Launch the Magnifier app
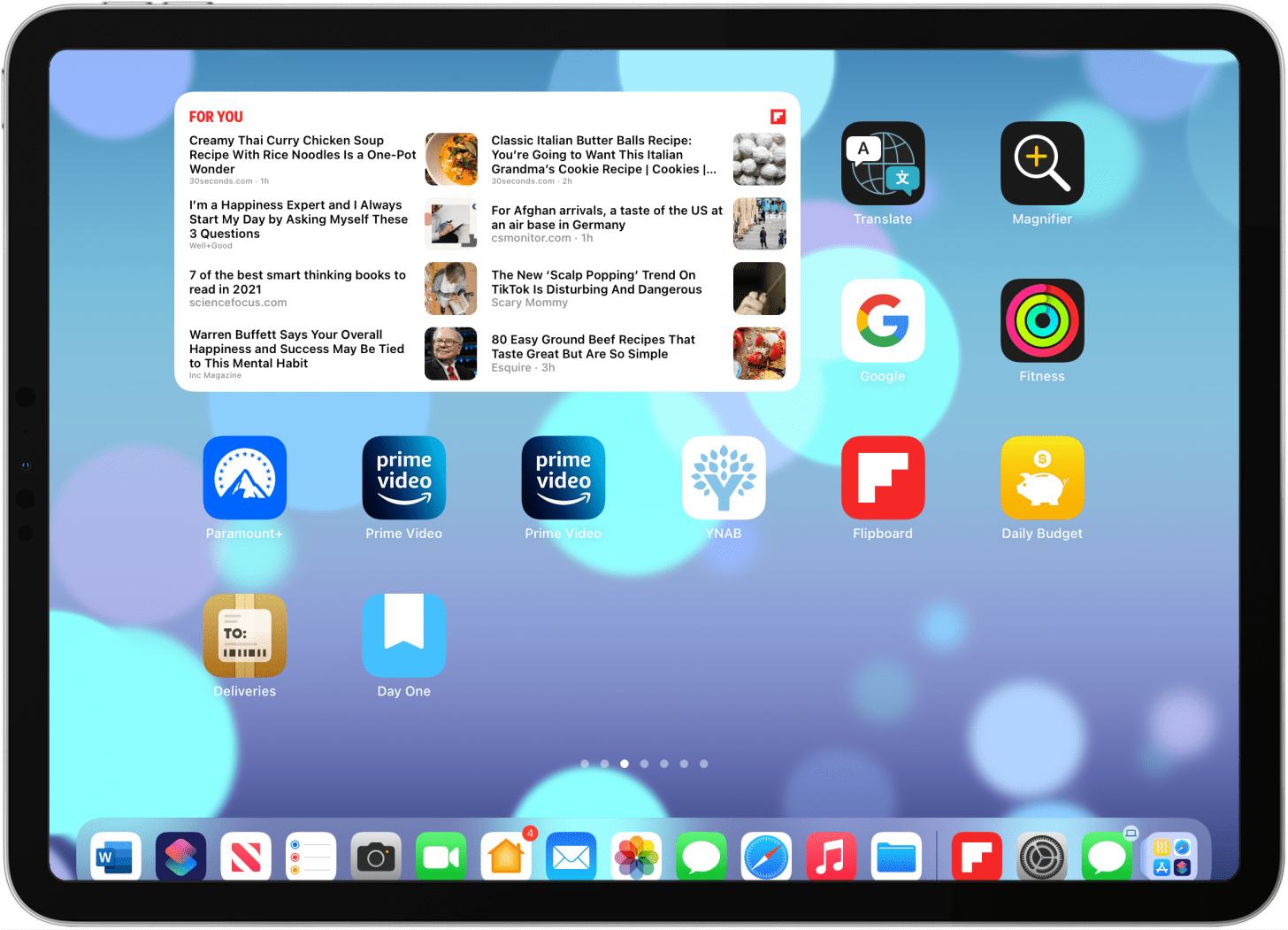Image resolution: width=1288 pixels, height=930 pixels. coord(1041,164)
